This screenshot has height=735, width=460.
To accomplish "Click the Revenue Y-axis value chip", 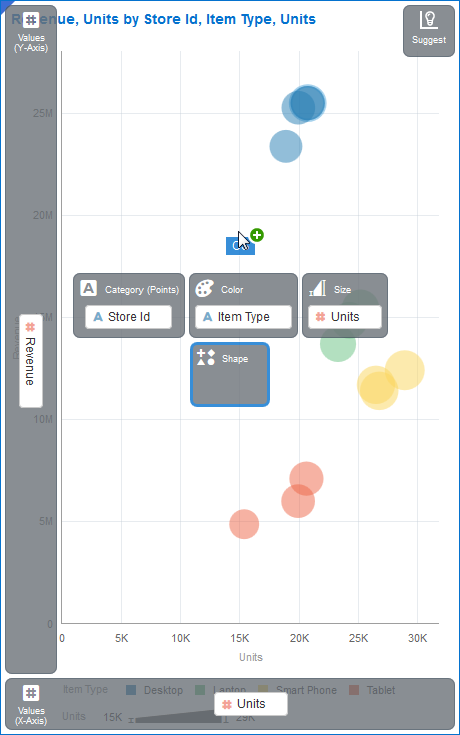I will tap(30, 361).
